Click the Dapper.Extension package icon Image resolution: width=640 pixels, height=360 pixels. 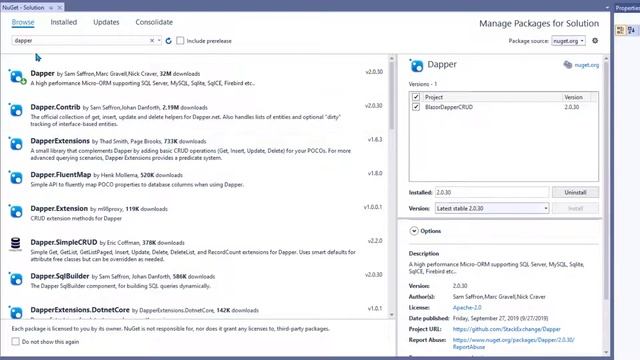point(16,212)
